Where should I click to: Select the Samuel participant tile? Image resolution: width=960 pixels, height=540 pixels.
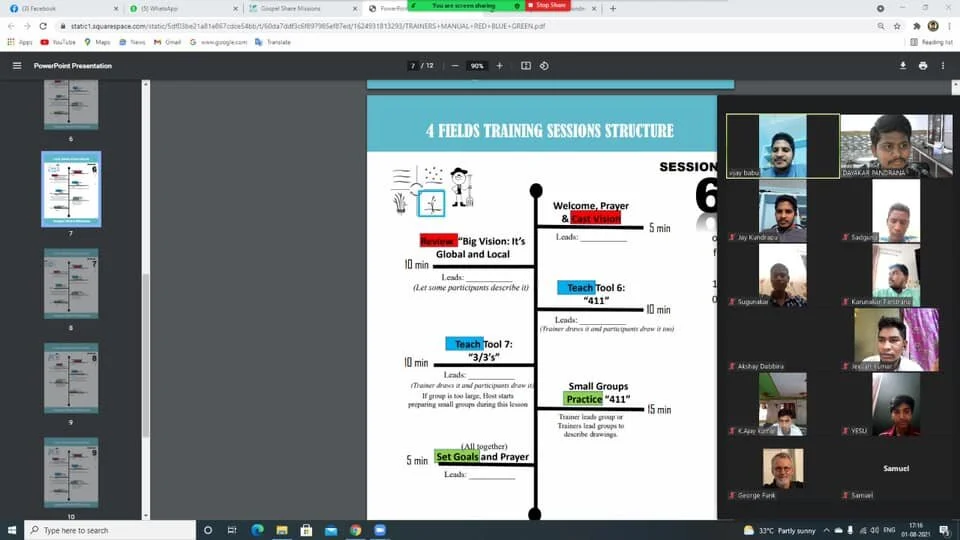click(896, 469)
